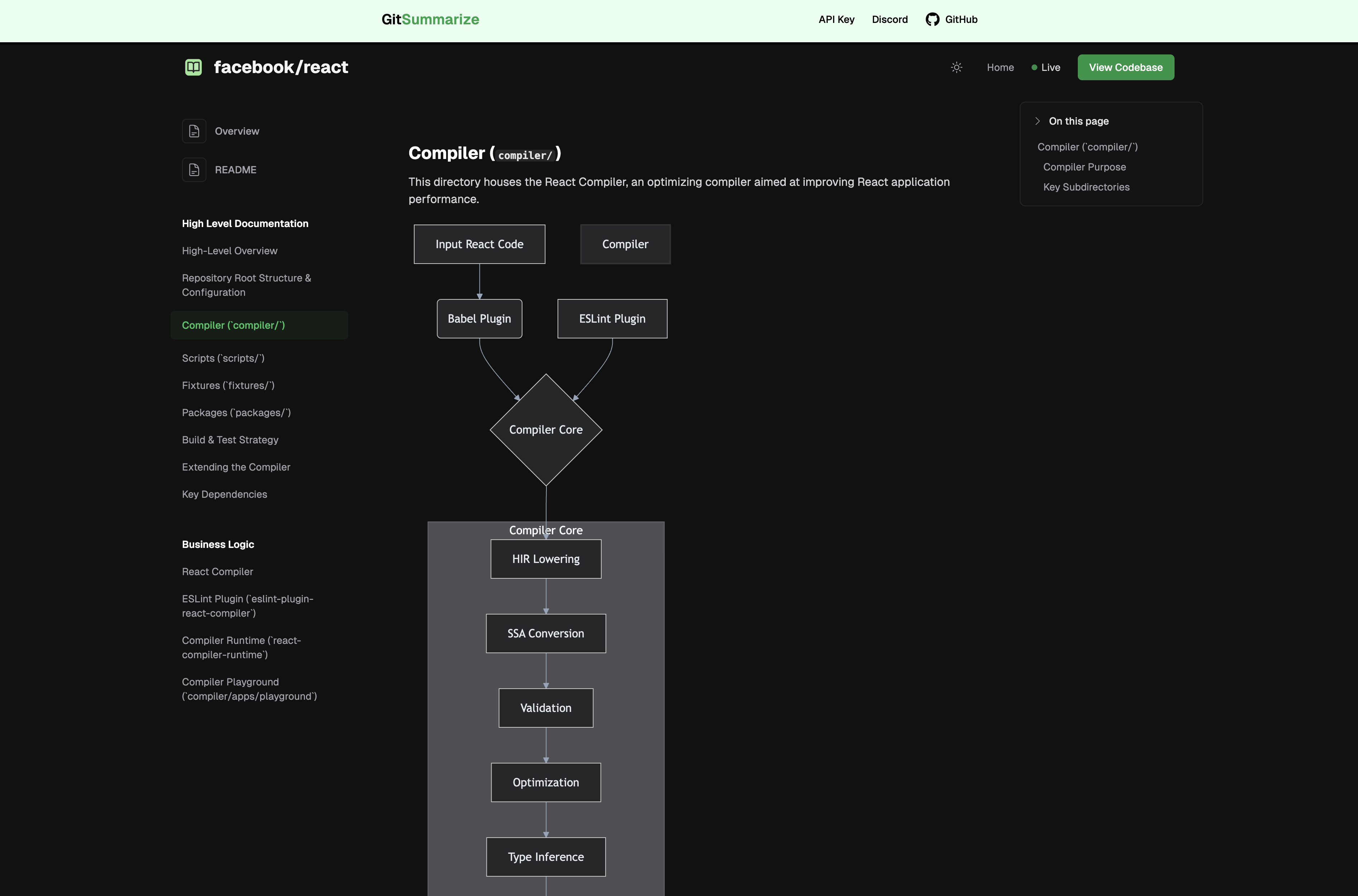1358x896 pixels.
Task: Click the Compiler Core diamond node
Action: click(x=545, y=430)
